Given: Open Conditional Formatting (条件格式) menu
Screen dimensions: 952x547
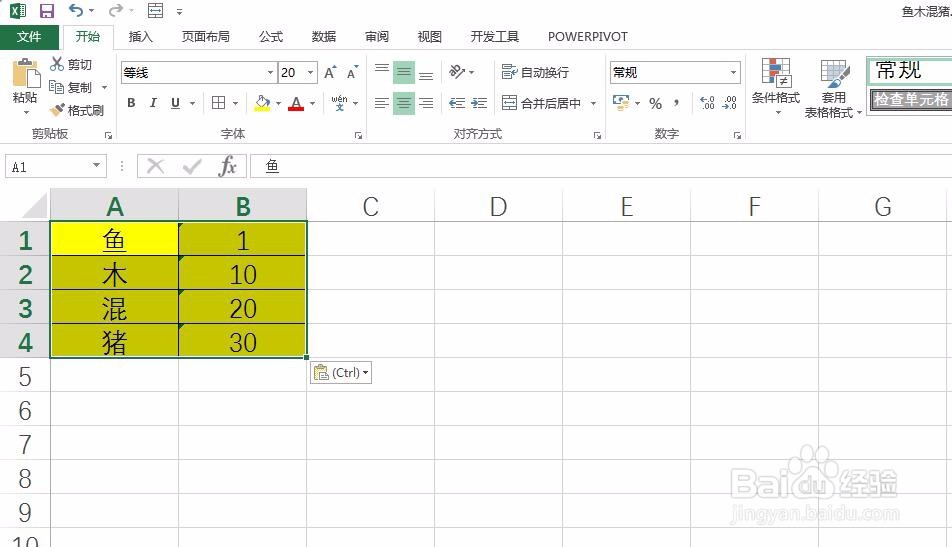Looking at the screenshot, I should [x=776, y=86].
